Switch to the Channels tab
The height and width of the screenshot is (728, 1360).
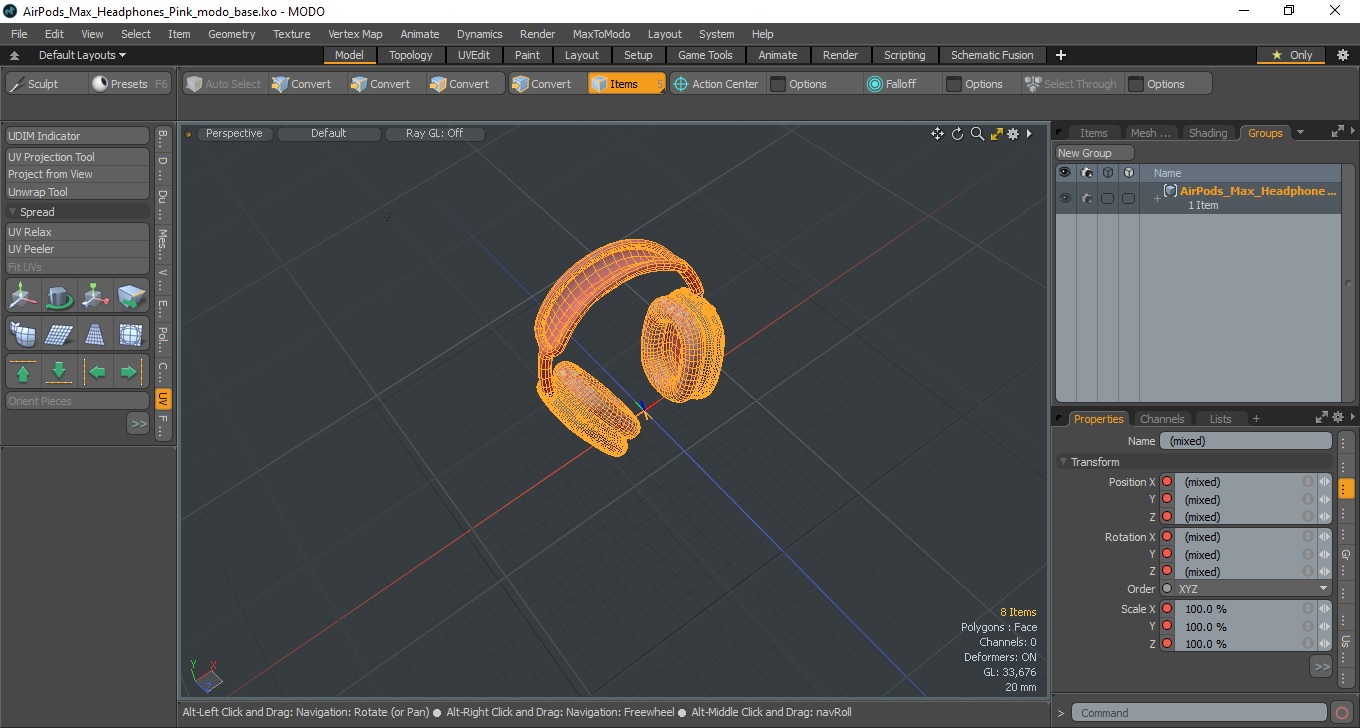point(1162,419)
